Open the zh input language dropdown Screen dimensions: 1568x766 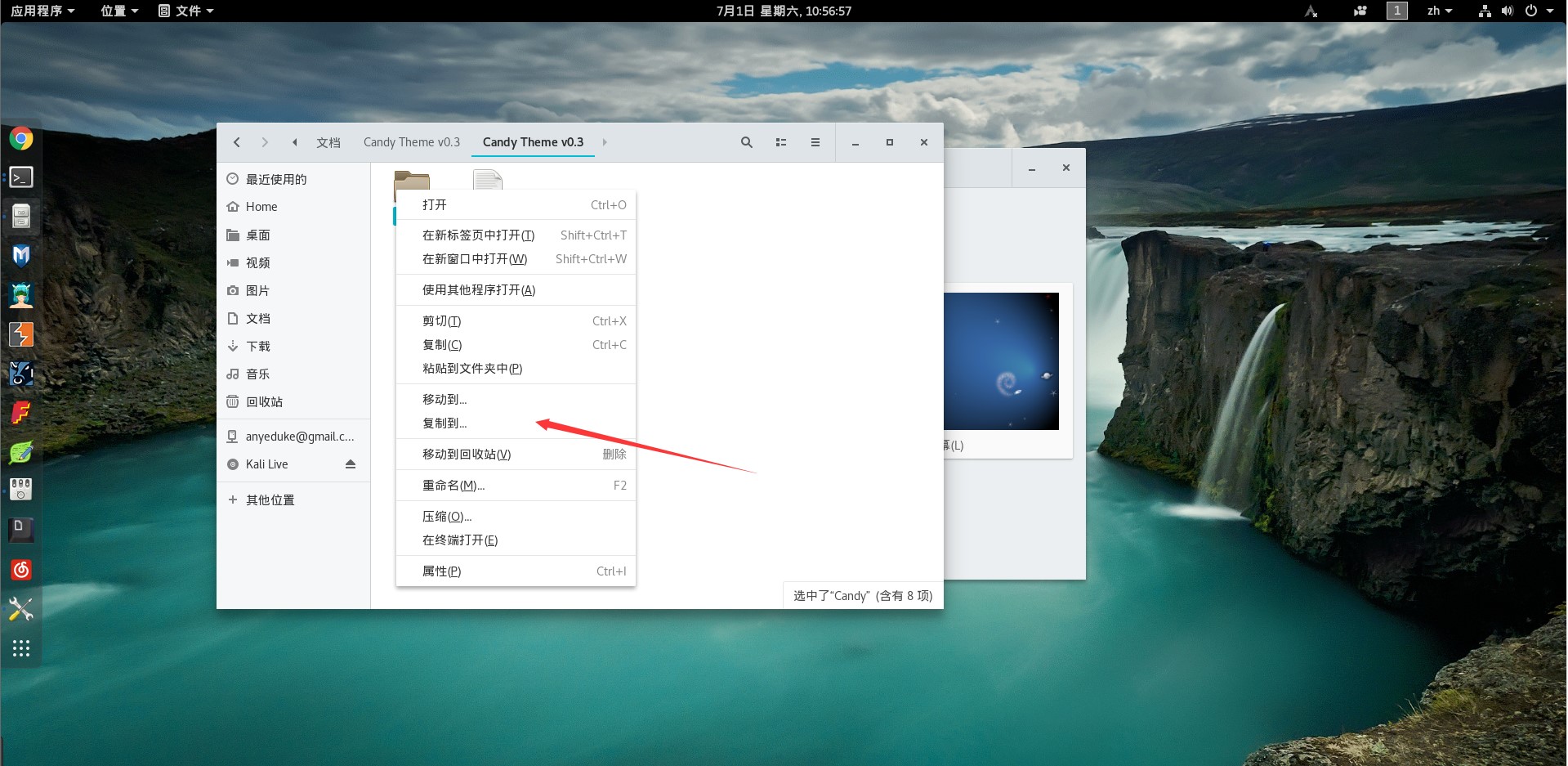pos(1439,11)
